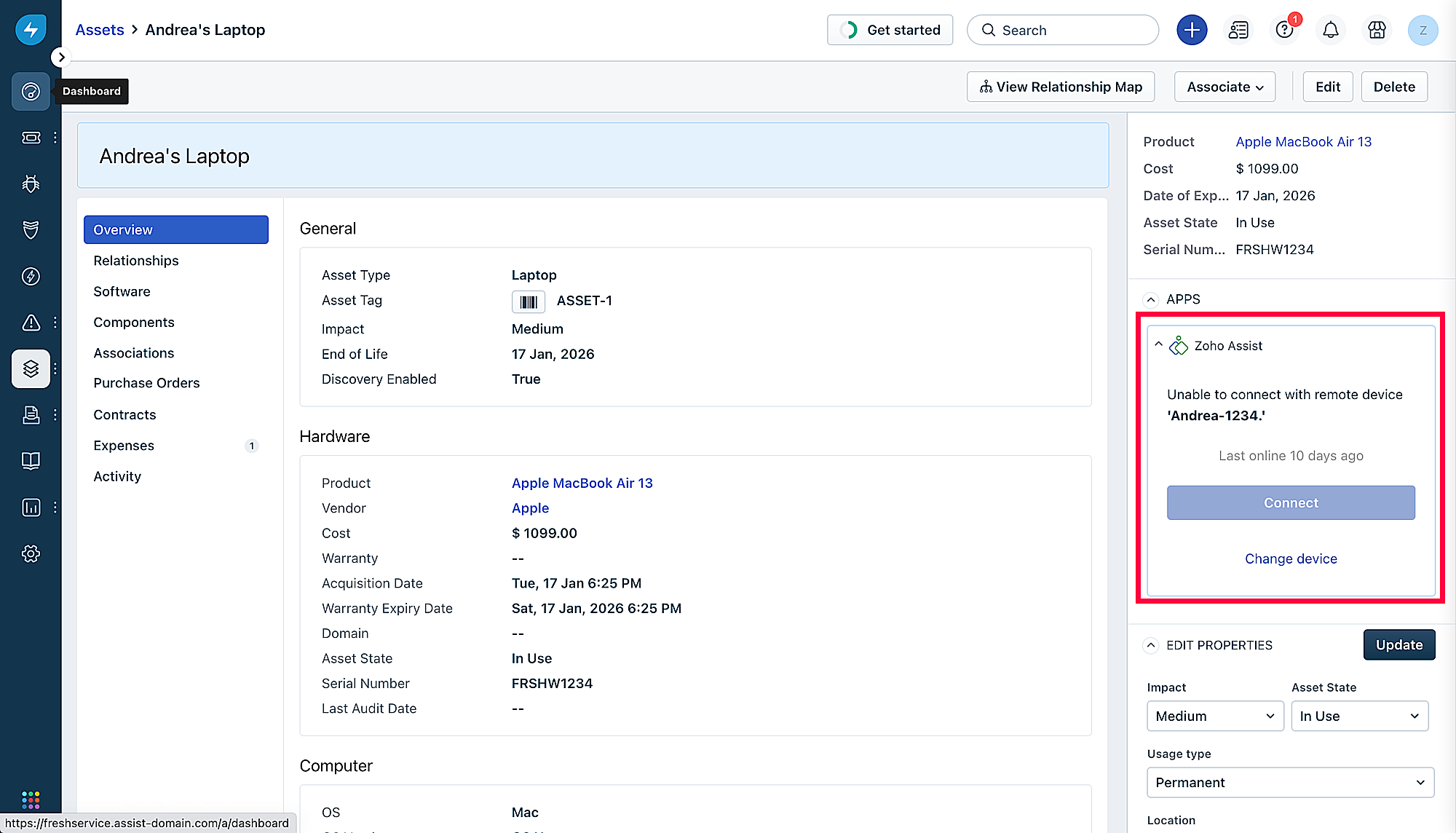Open the Associate dropdown
The image size is (1456, 833).
pyautogui.click(x=1224, y=87)
